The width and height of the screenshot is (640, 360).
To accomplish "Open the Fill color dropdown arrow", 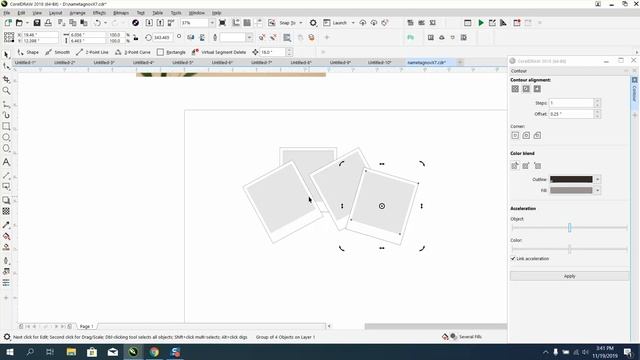I will (598, 190).
